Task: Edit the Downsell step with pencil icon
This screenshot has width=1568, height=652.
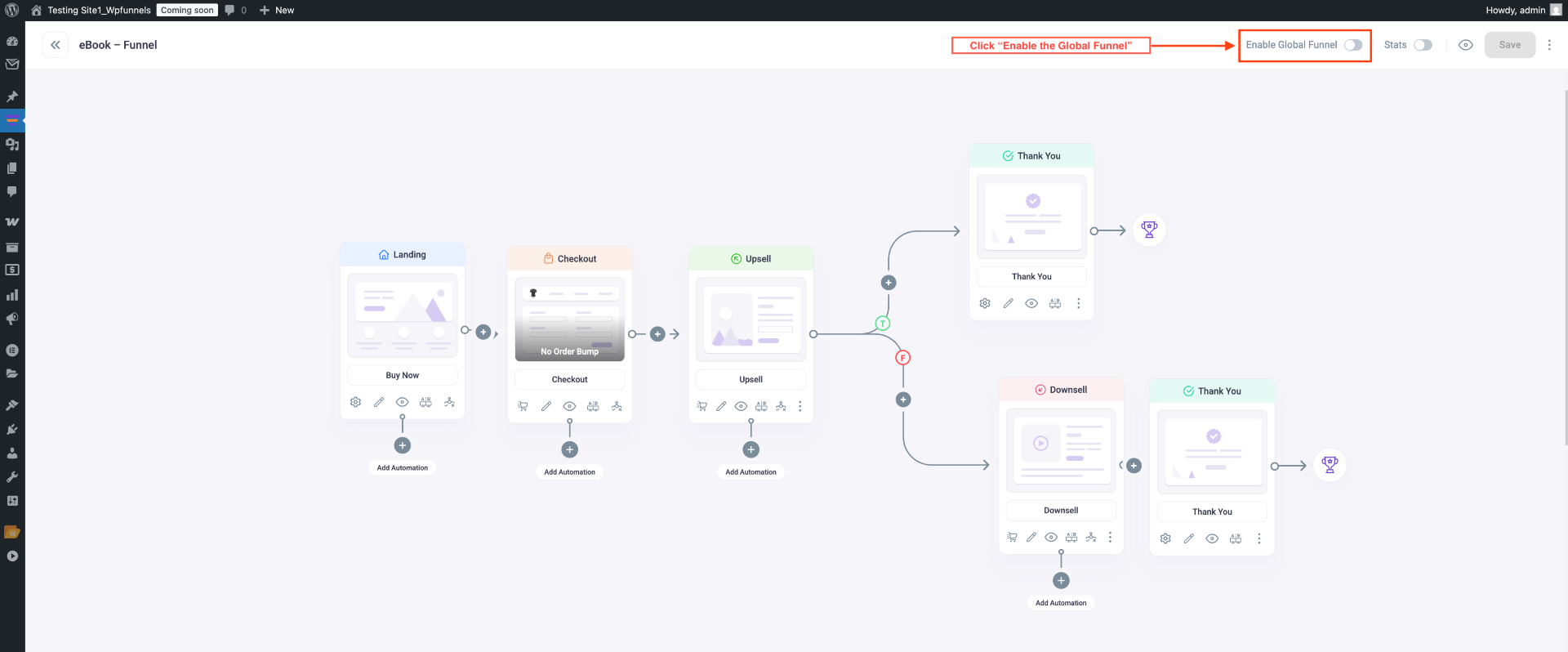Action: (1031, 537)
